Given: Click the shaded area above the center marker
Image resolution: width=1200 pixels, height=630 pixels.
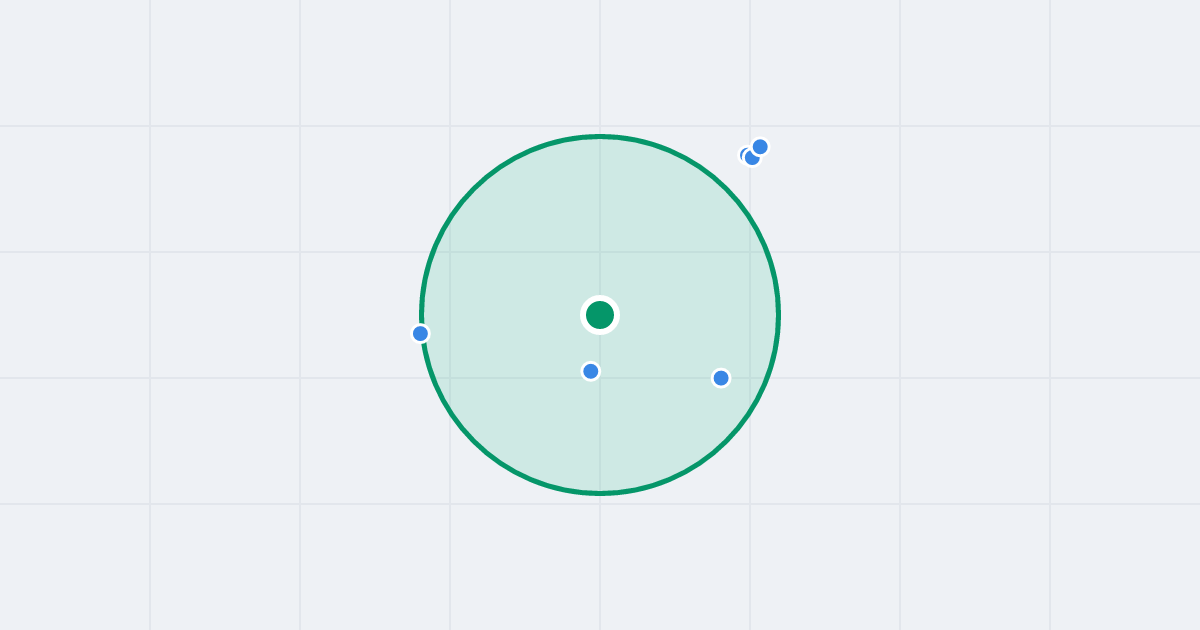Looking at the screenshot, I should click(600, 220).
